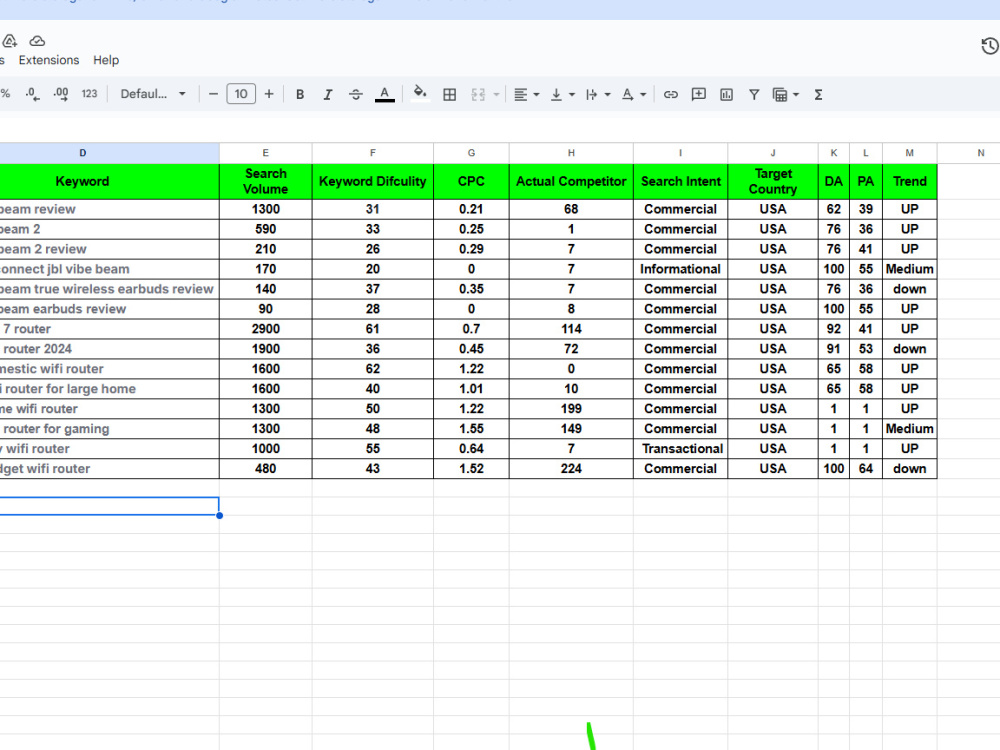
Task: Open more number formats (123)
Action: (89, 94)
